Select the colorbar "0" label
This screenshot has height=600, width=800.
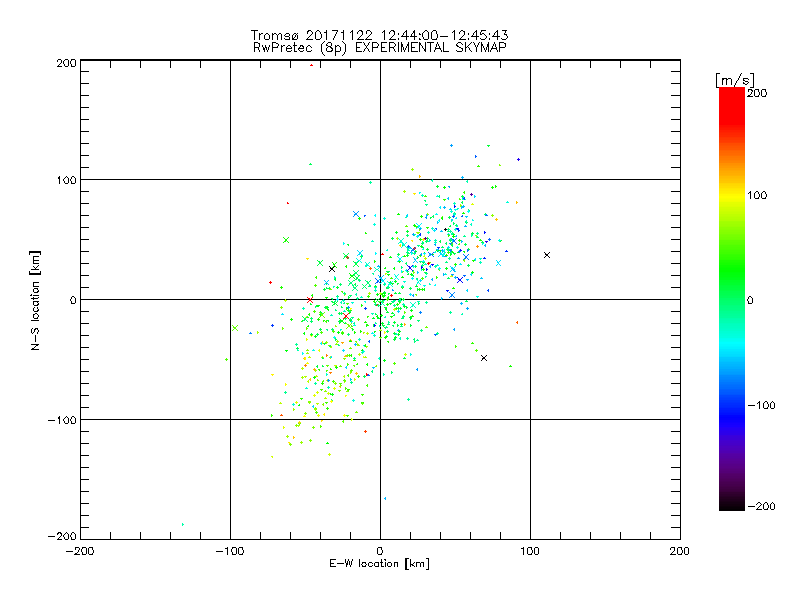point(750,300)
